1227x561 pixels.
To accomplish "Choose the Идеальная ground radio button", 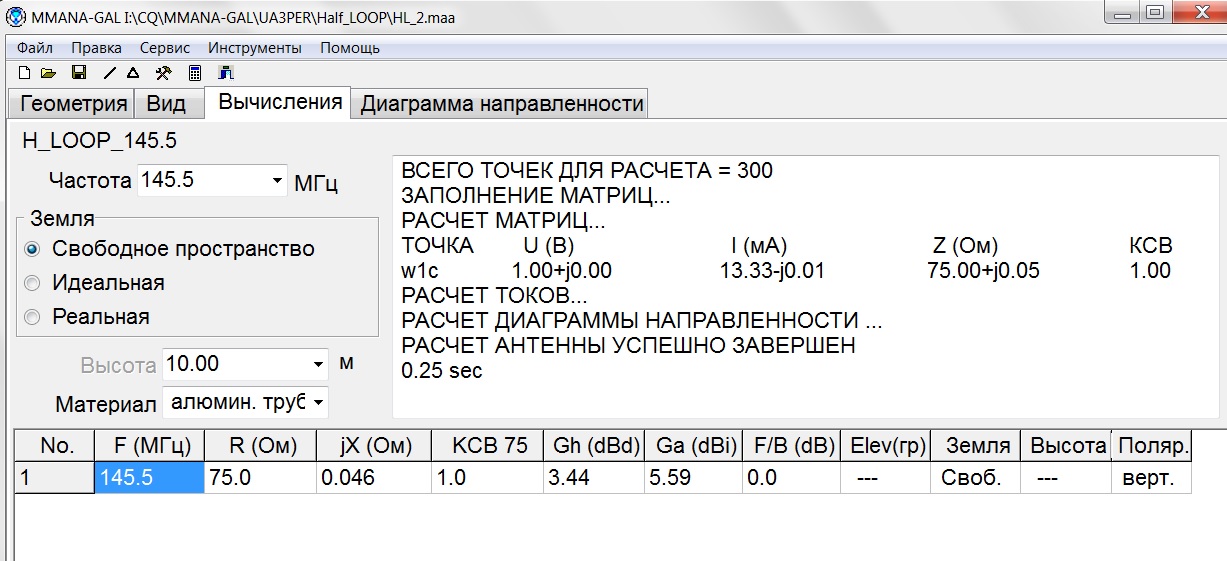I will (33, 283).
